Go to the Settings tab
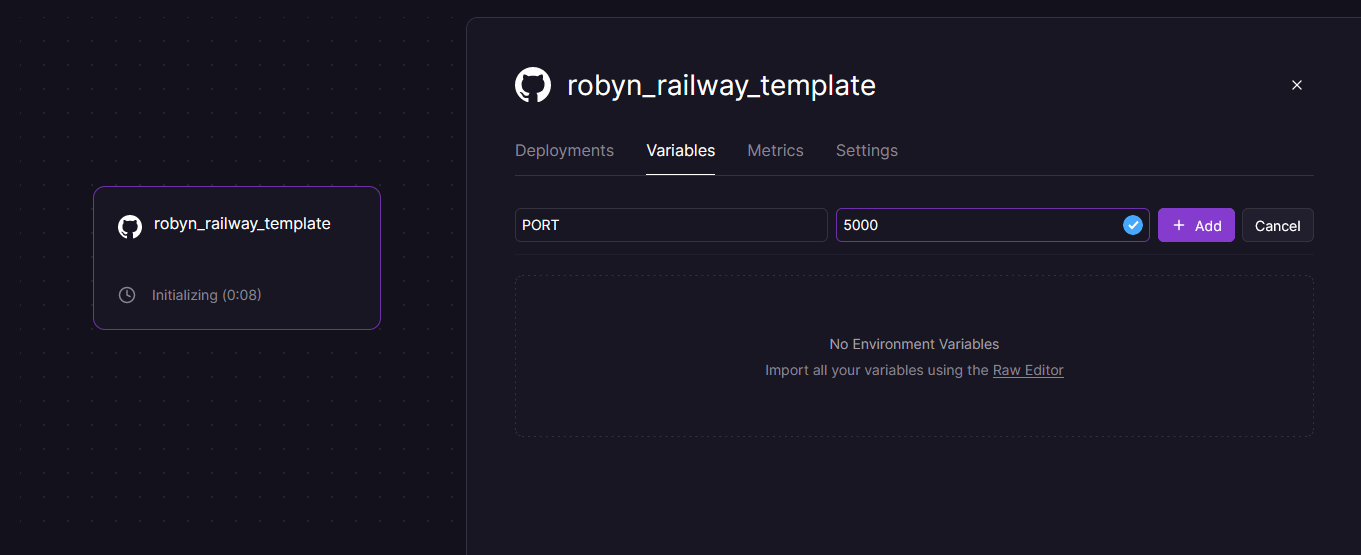Screen dimensions: 1361x555 click(866, 150)
